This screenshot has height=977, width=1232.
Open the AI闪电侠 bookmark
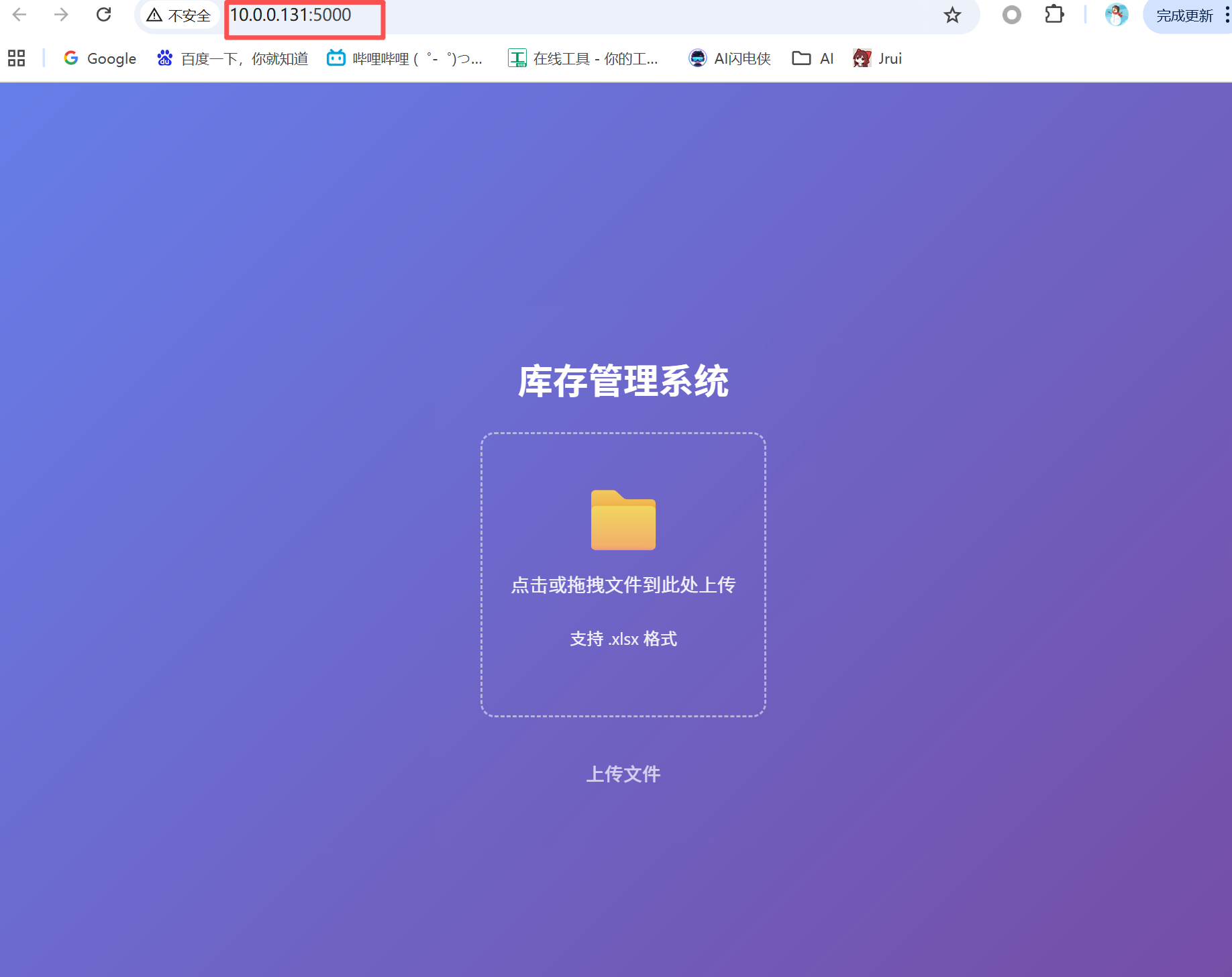730,58
